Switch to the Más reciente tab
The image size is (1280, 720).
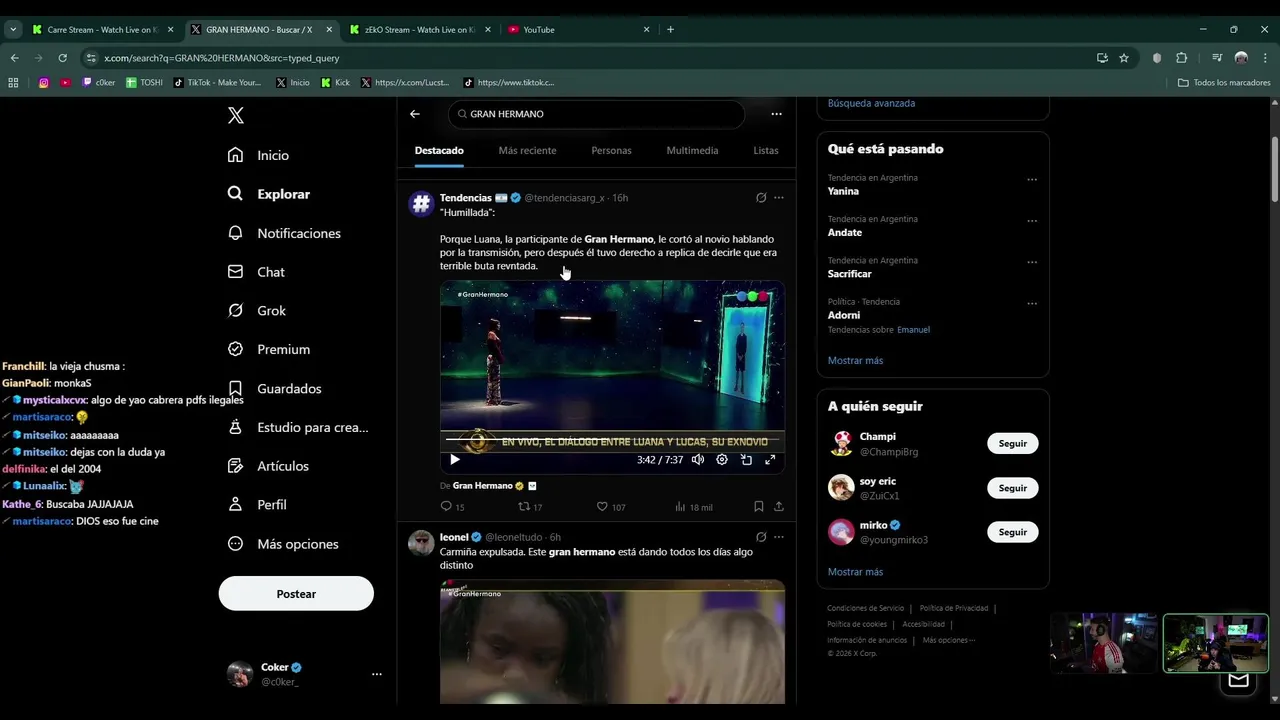[x=527, y=151]
